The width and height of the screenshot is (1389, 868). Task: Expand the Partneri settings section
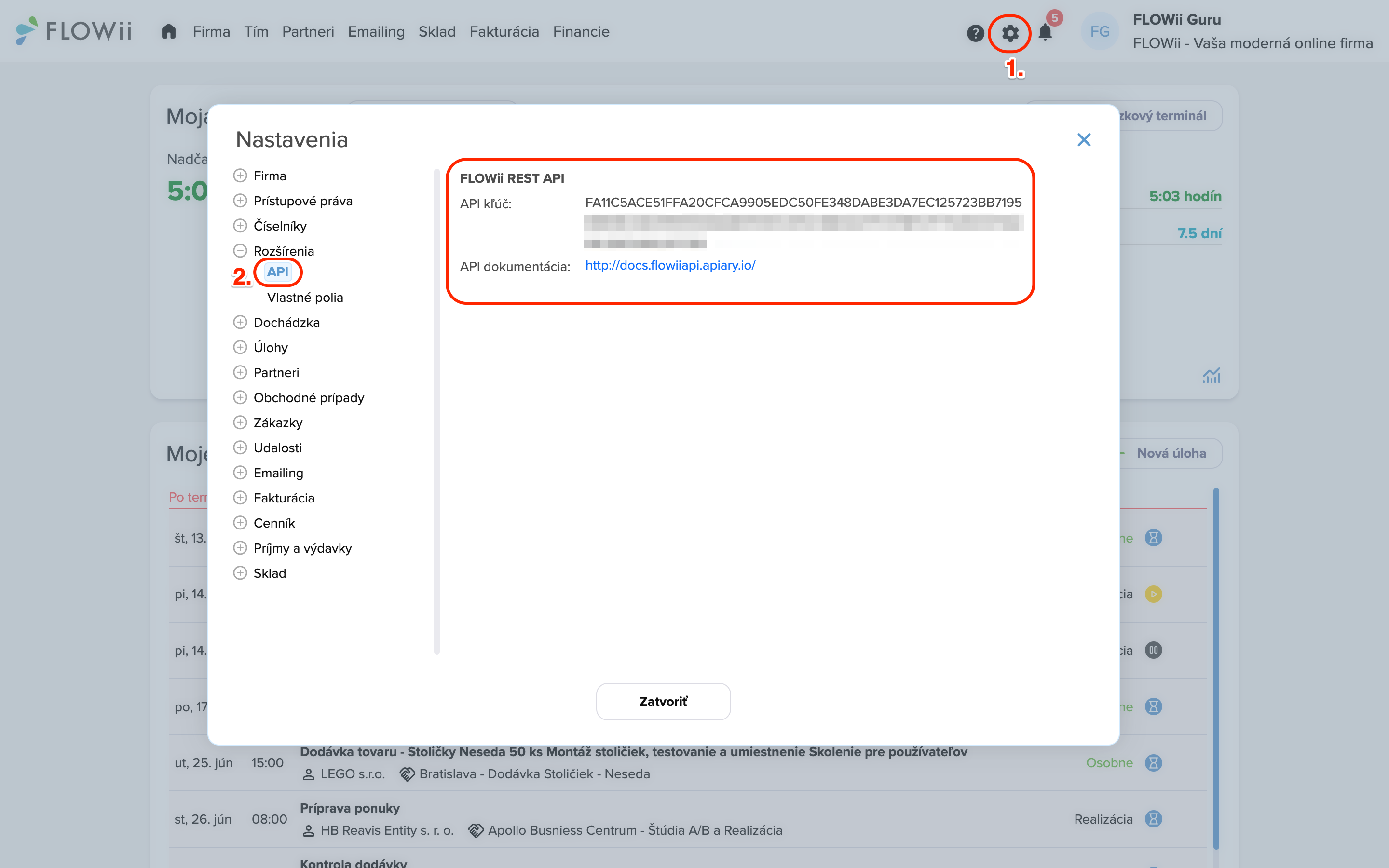[240, 372]
